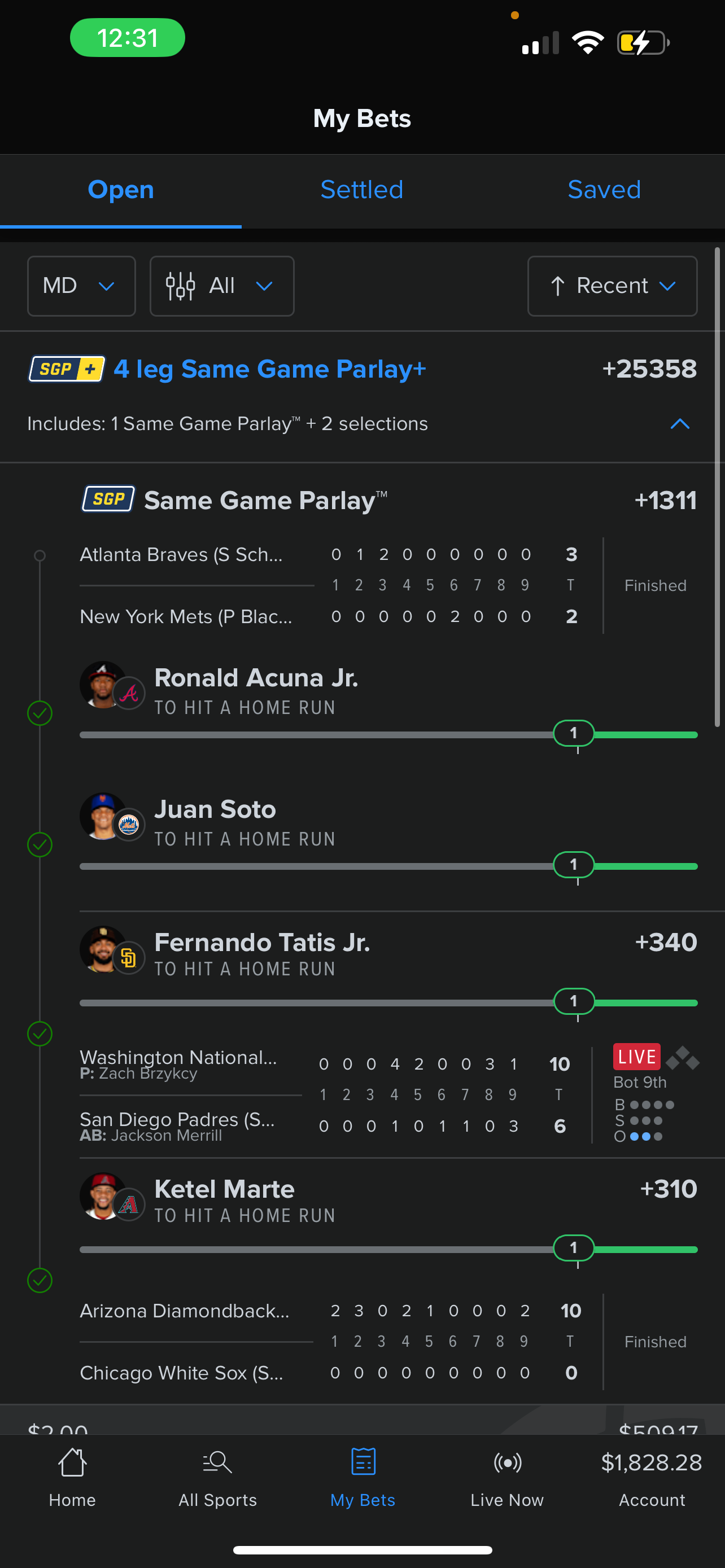Open the All filter dropdown
This screenshot has width=725, height=1568.
[221, 286]
